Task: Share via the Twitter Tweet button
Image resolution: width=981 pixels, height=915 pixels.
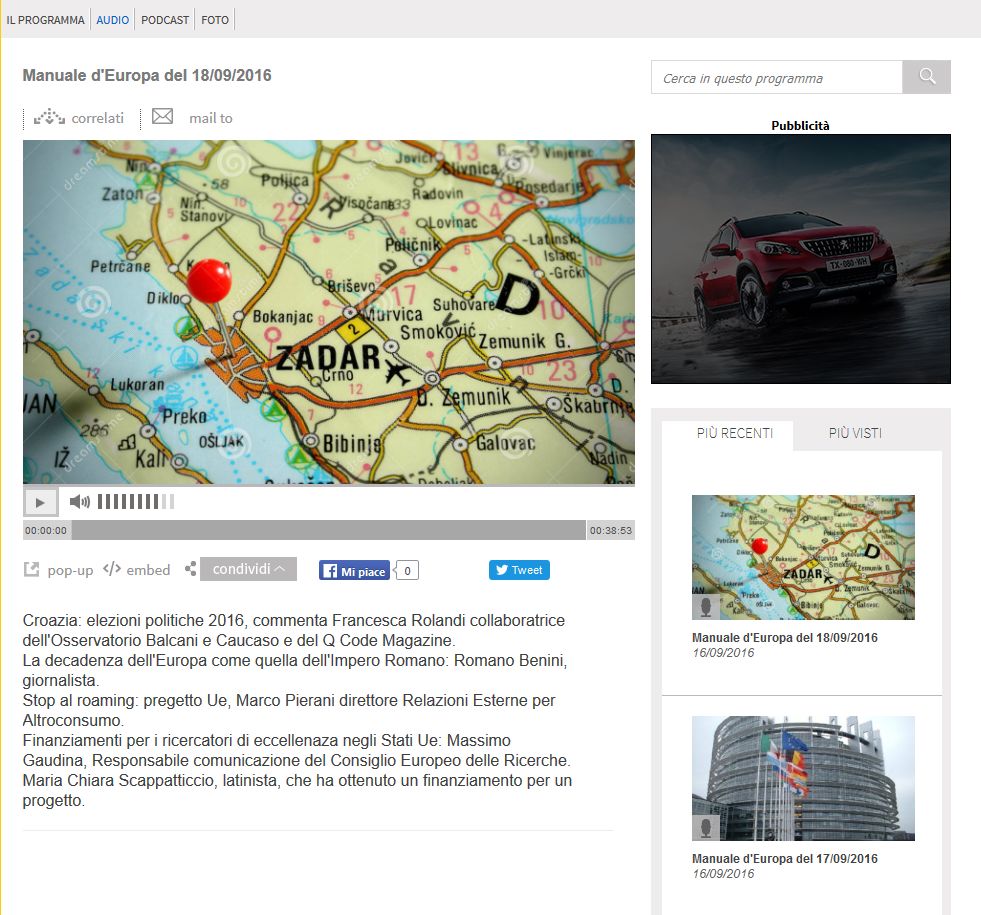Action: [519, 570]
